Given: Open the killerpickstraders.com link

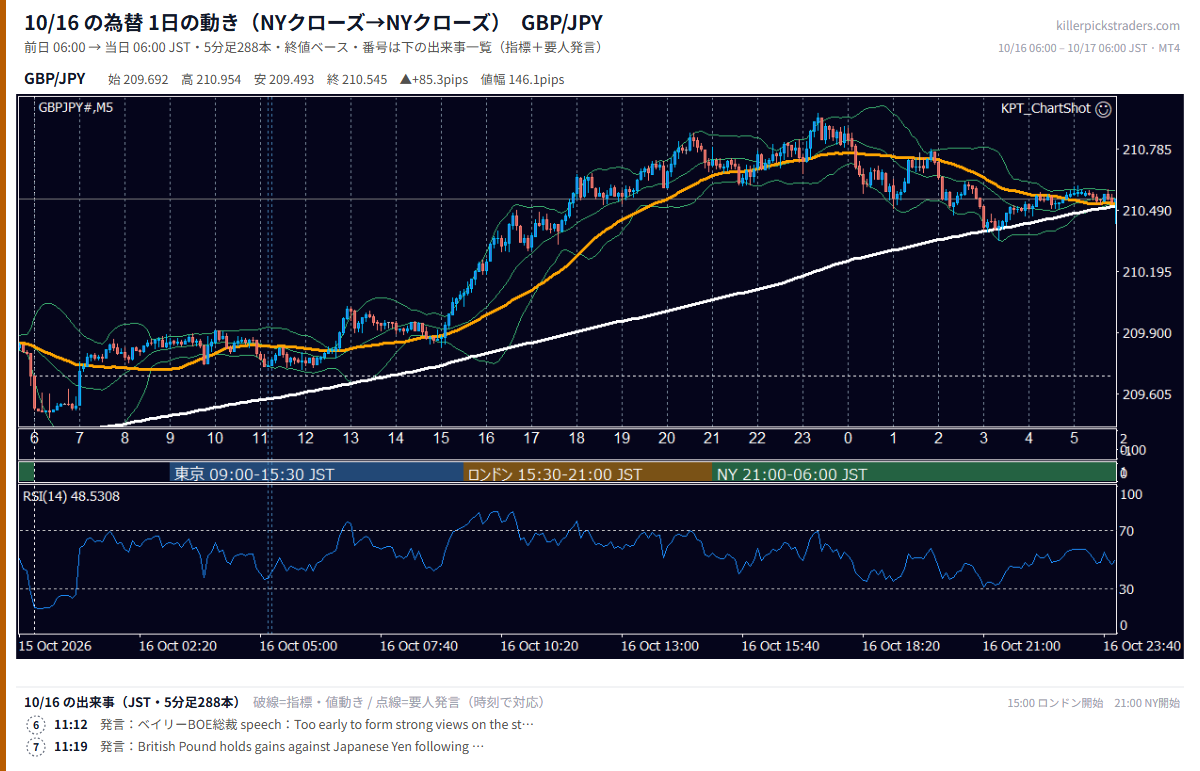Looking at the screenshot, I should pyautogui.click(x=1117, y=25).
